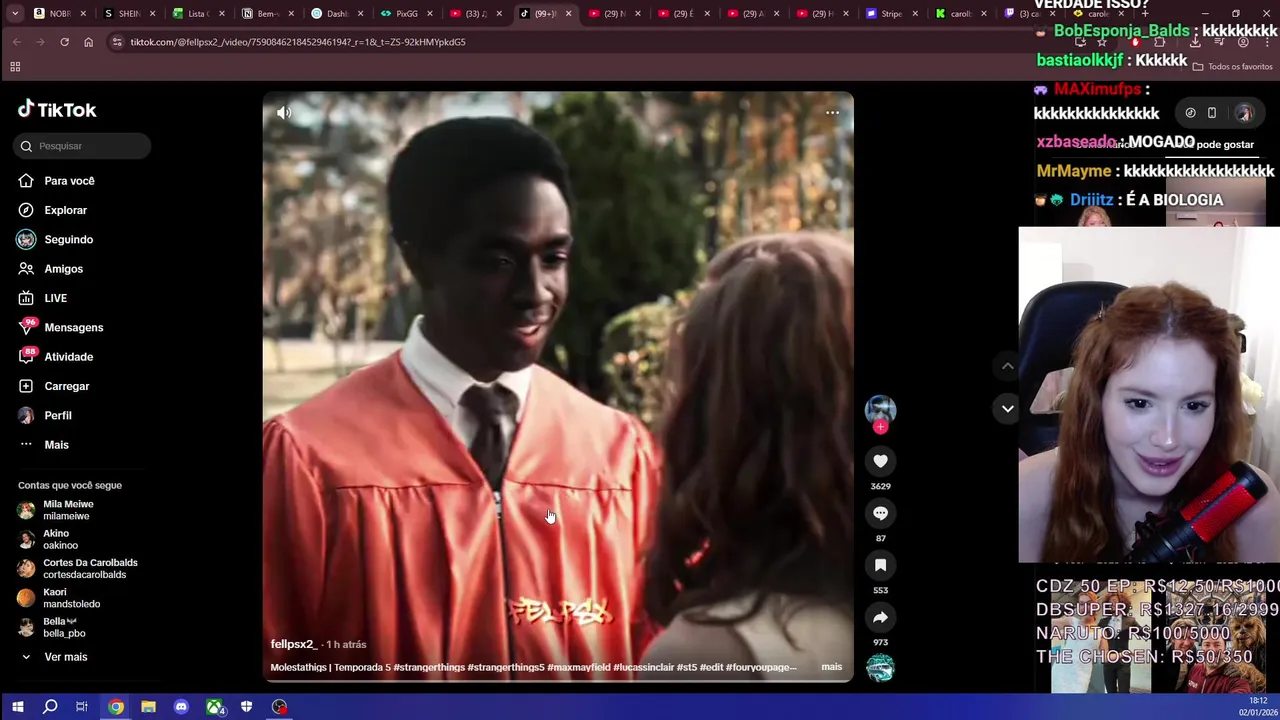Open Windows Security shield in taskbar
This screenshot has height=720, width=1280.
pyautogui.click(x=246, y=707)
